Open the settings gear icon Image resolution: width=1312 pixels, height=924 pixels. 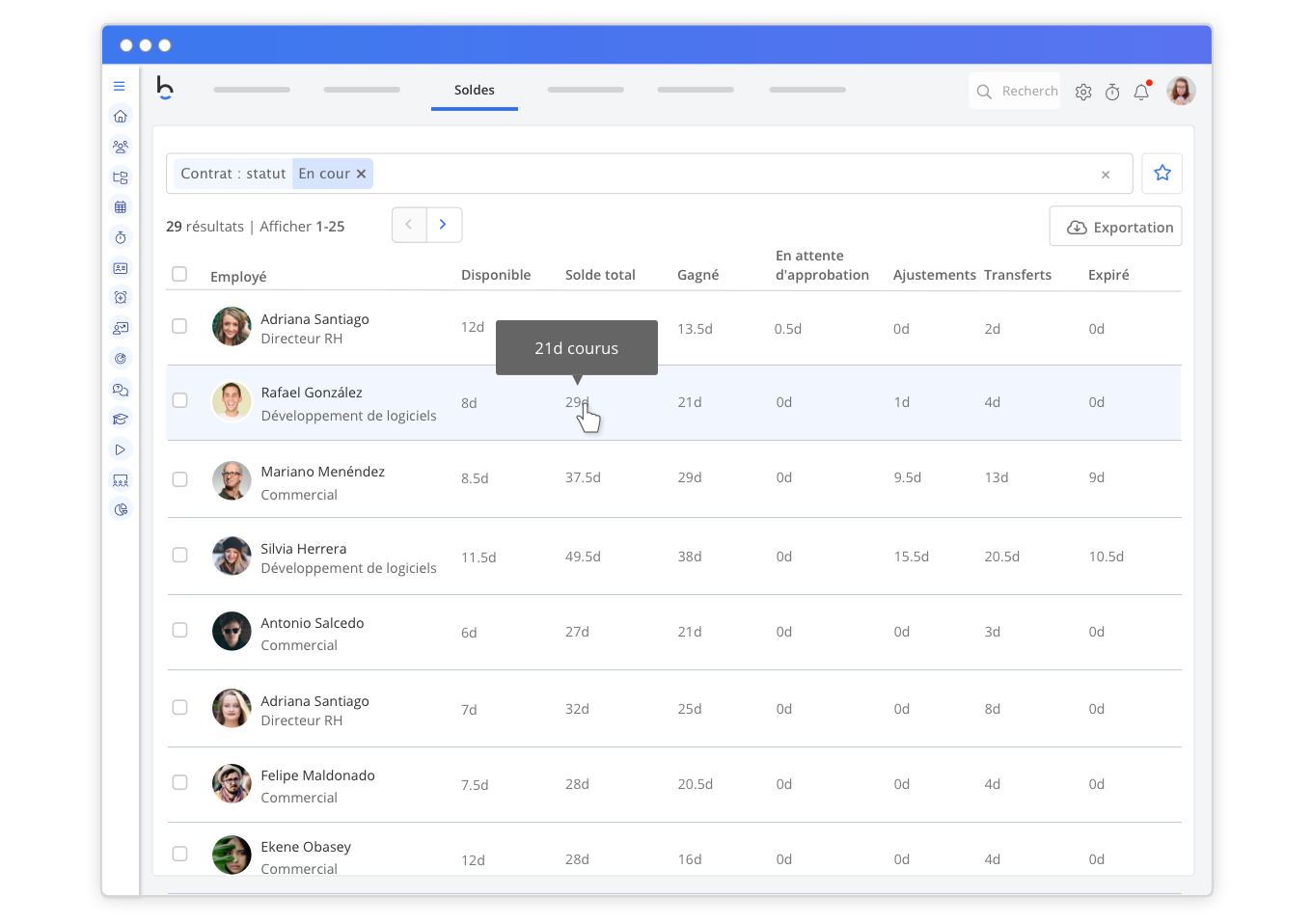[x=1082, y=91]
